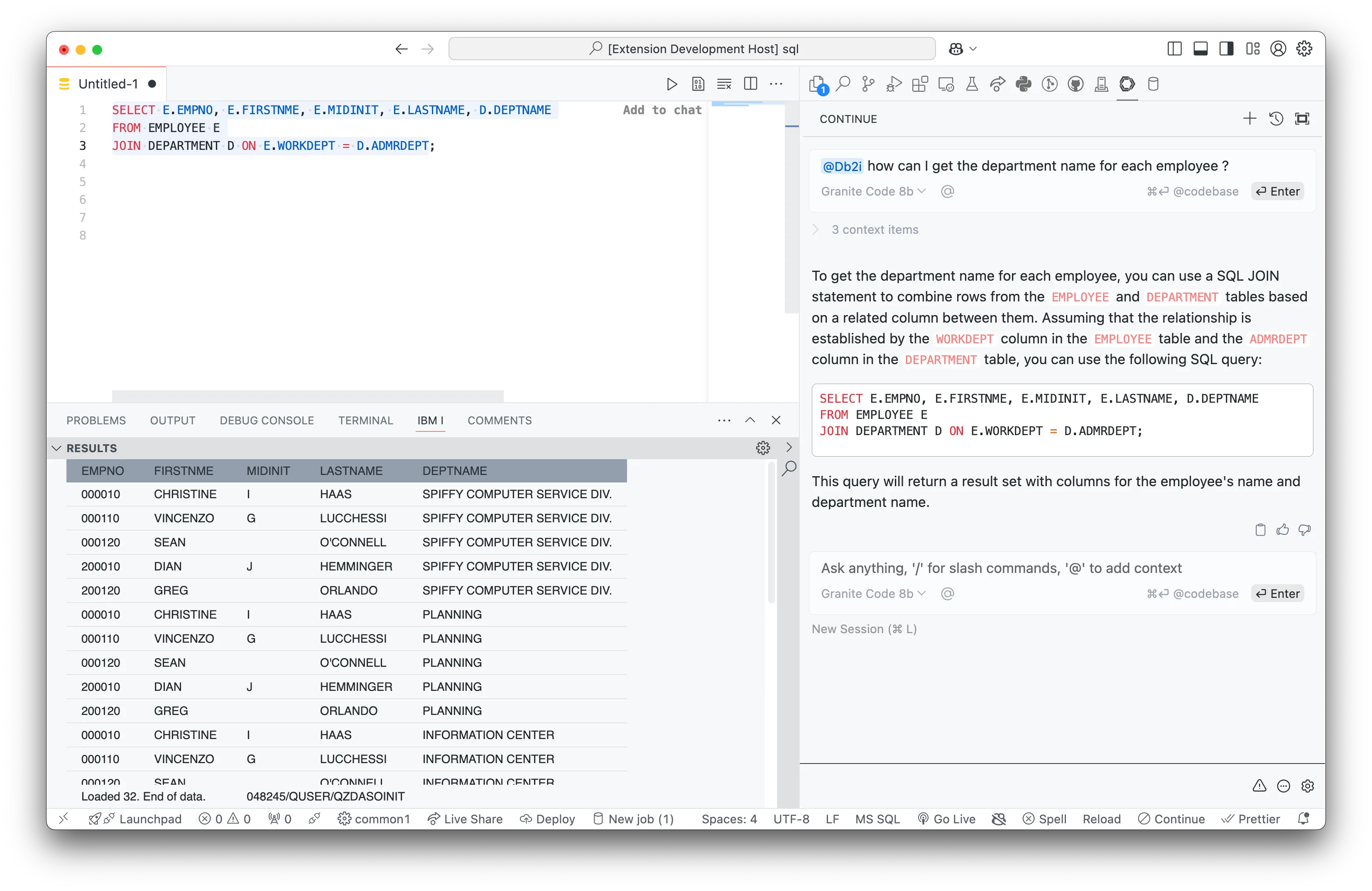Viewport: 1372px width, 891px height.
Task: Open the Live Share view icon
Action: point(997,84)
